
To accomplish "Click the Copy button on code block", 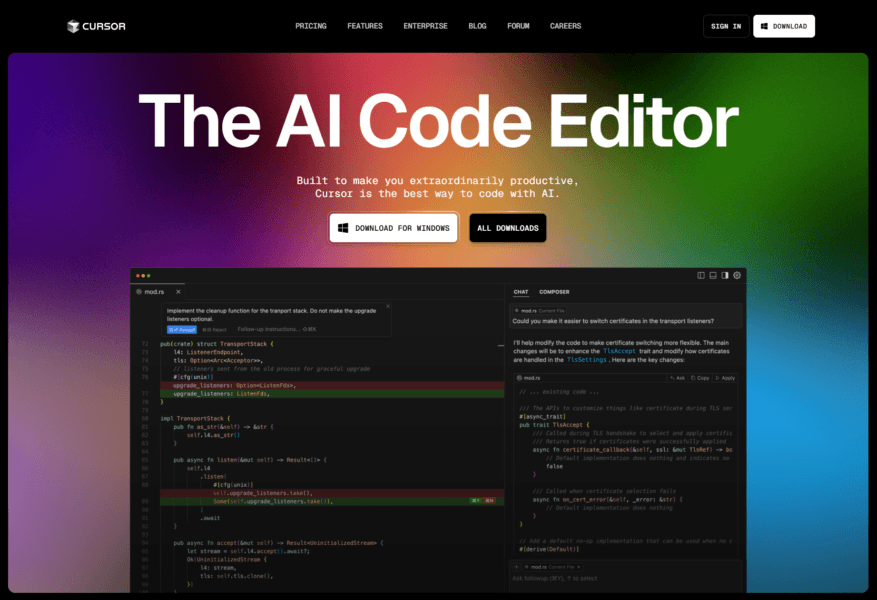I will tap(700, 378).
